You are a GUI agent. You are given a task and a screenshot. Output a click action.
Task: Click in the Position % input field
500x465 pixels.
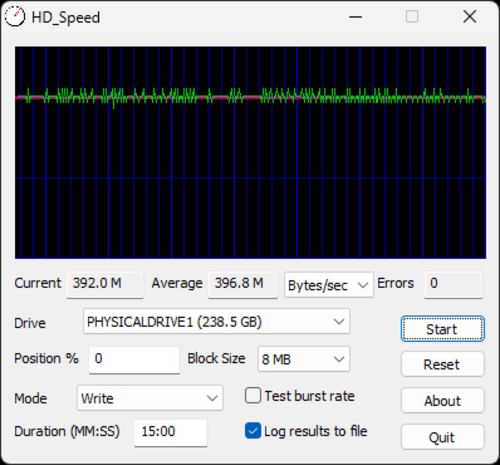[x=134, y=359]
